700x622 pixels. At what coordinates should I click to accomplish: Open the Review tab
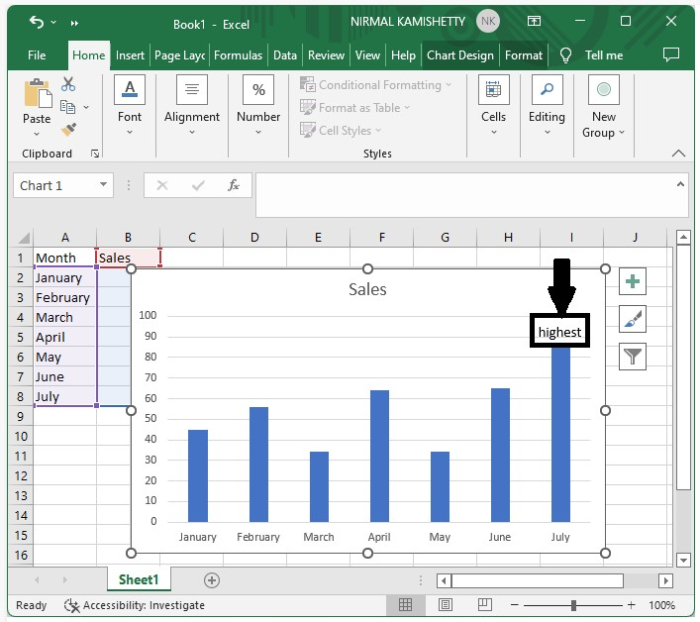[326, 55]
